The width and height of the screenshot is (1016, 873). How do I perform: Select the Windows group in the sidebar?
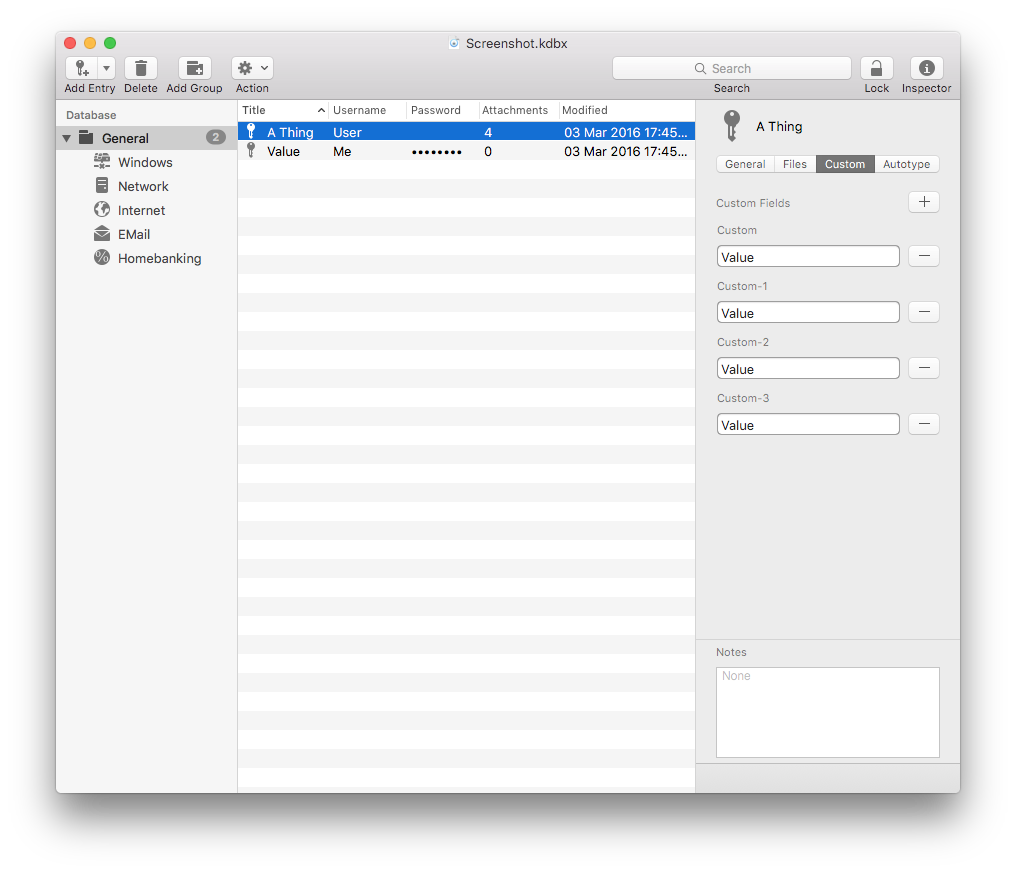[145, 162]
